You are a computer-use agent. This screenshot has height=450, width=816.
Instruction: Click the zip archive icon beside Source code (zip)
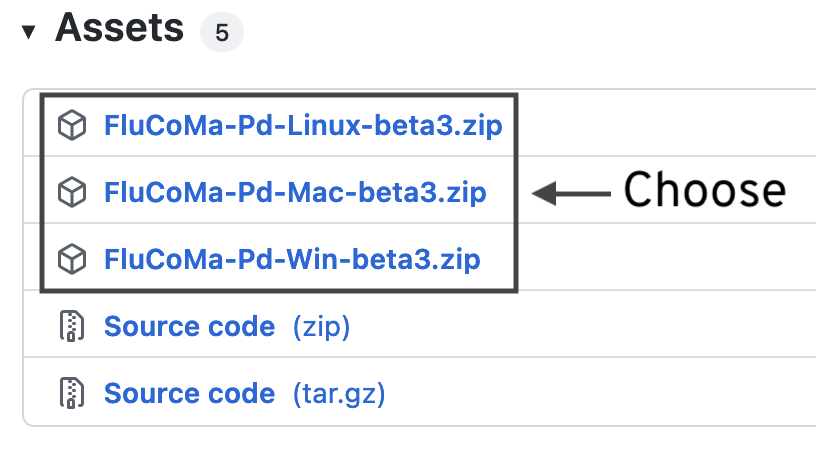tap(71, 326)
